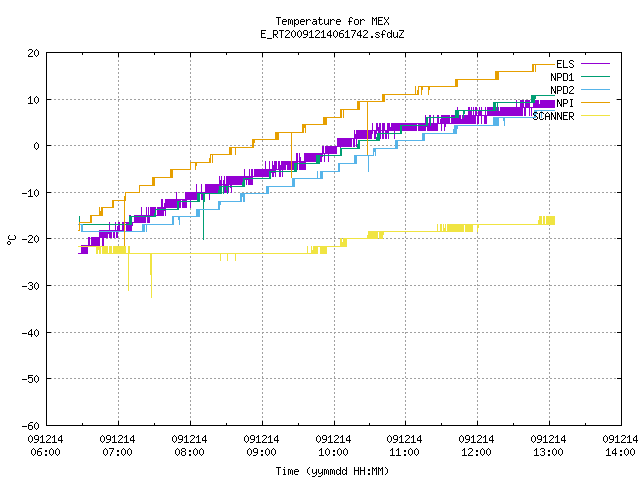Click the x-axis tick label 091214 13:00
Screen dimensions: 640x480
point(548,446)
